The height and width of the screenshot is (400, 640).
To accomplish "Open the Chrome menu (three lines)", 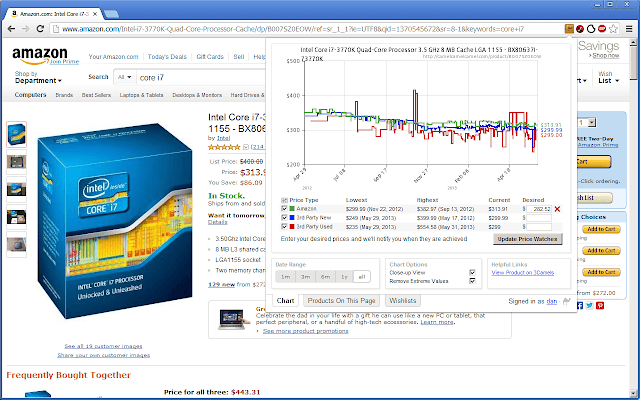I will point(627,30).
